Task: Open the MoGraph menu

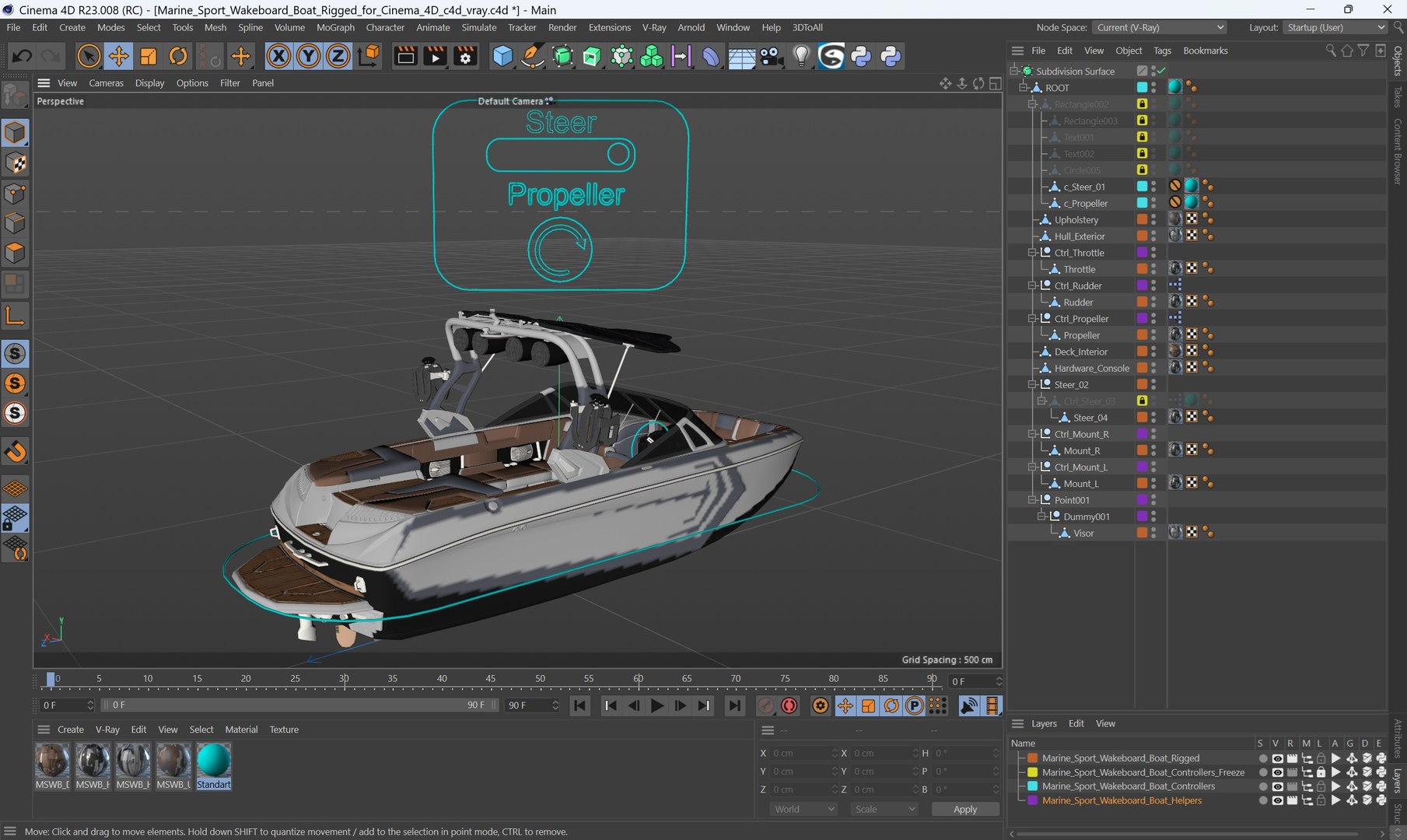Action: 335,27
